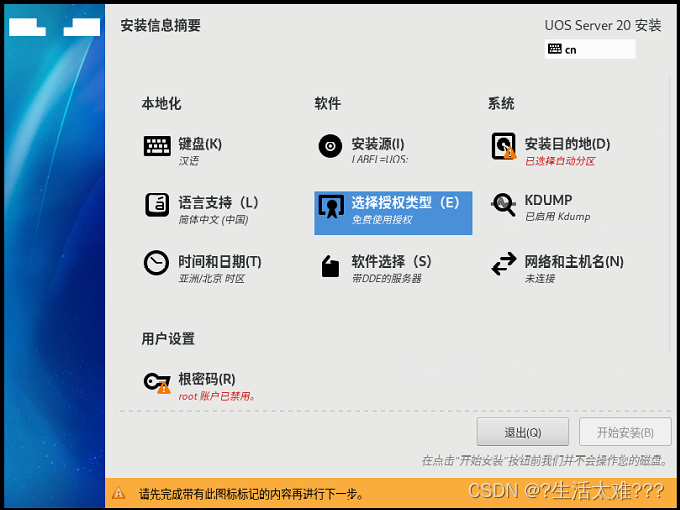Click the 已启用 Kdump status text
Viewport: 680px width, 510px height.
point(558,216)
